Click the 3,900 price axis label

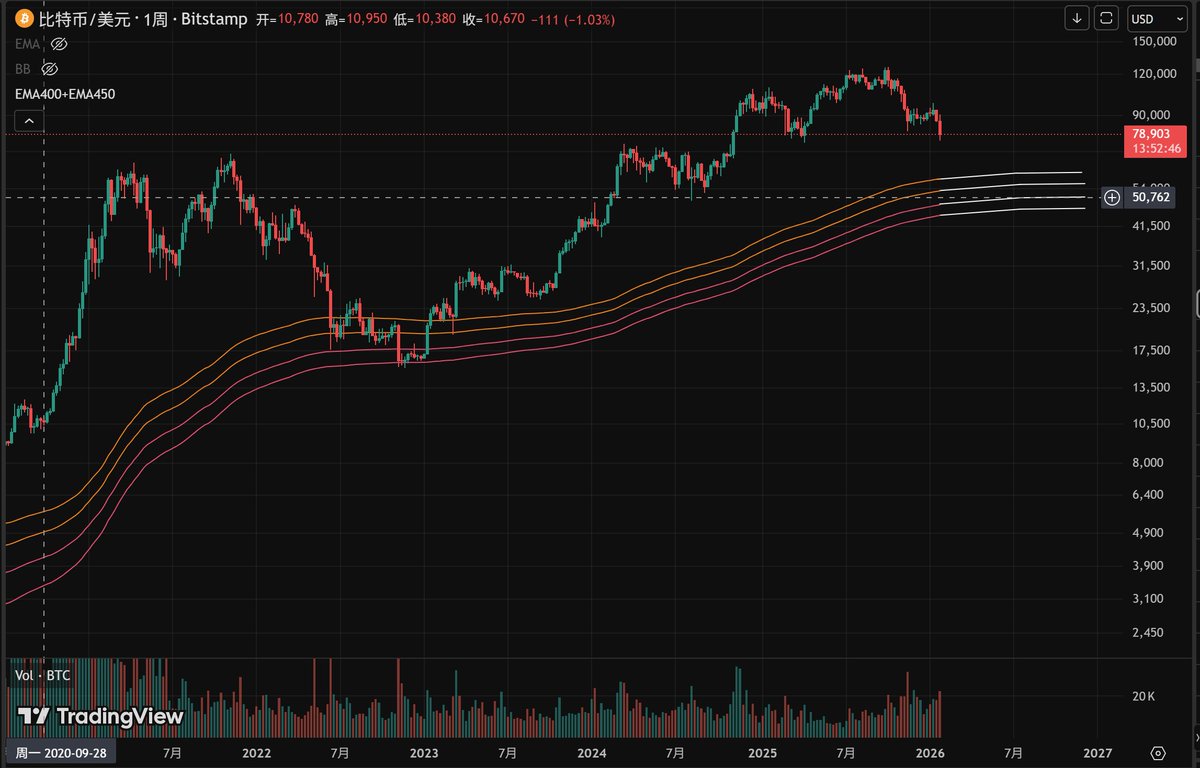tap(1147, 566)
